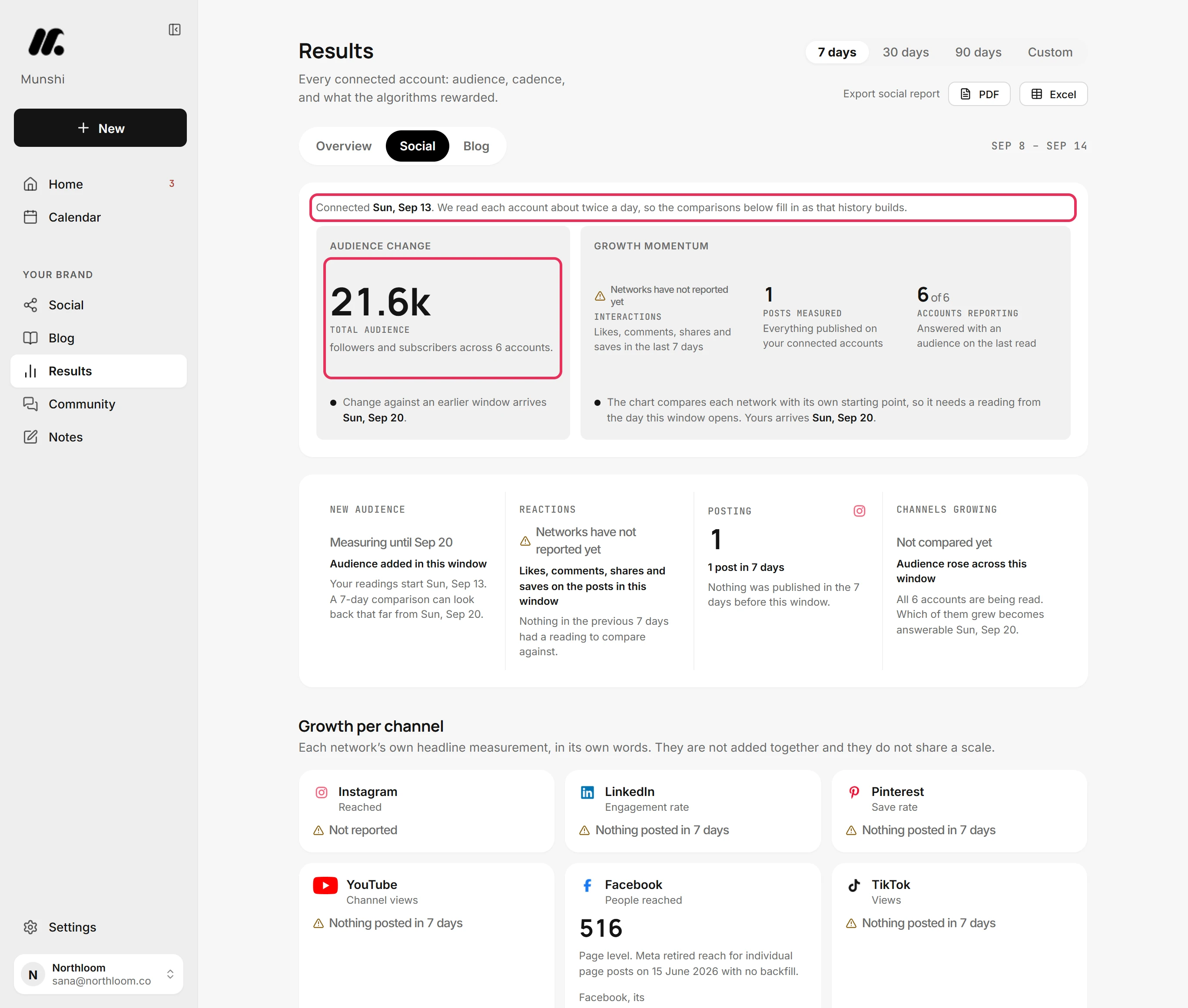Expand the Northloom account switcher
This screenshot has width=1188, height=1008.
[x=170, y=974]
